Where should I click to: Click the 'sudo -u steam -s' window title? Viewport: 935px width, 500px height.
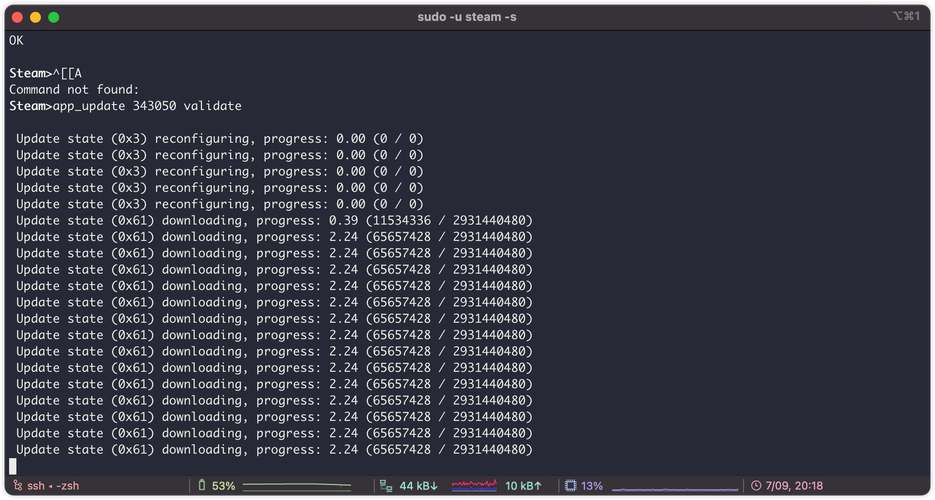[x=467, y=17]
